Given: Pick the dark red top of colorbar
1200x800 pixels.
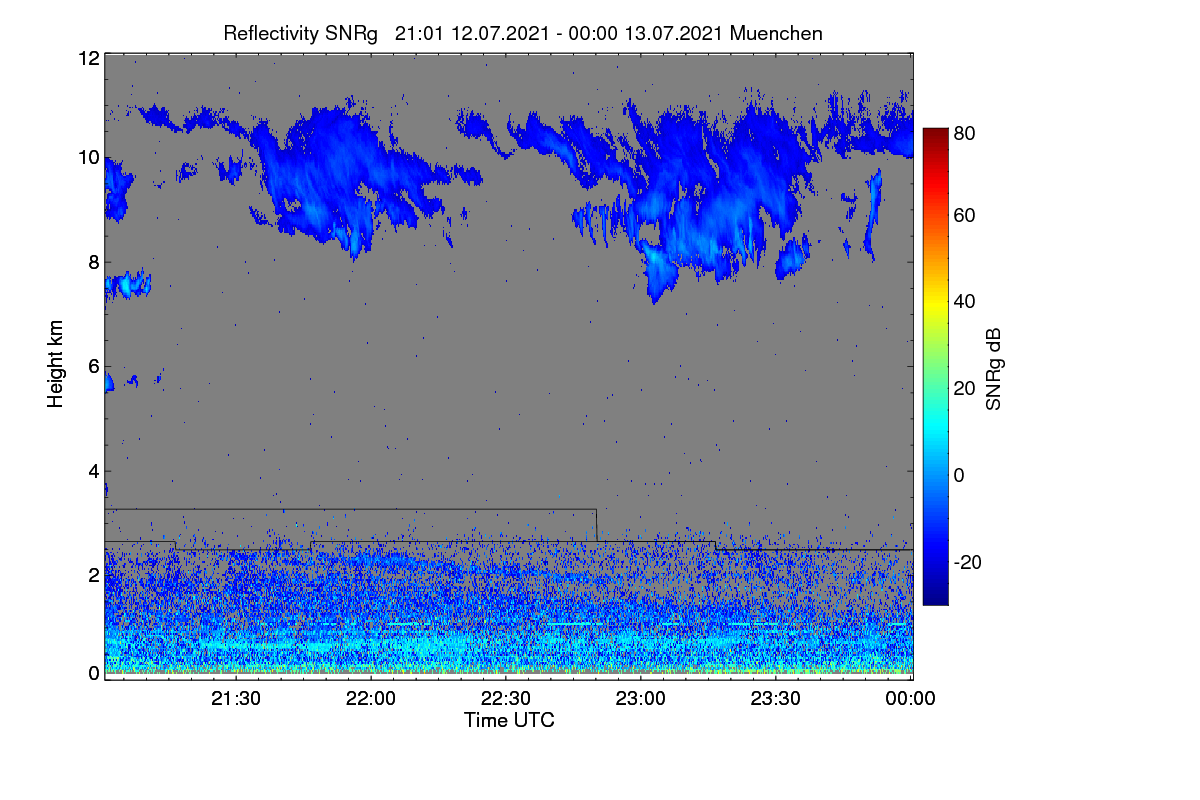Looking at the screenshot, I should [934, 134].
